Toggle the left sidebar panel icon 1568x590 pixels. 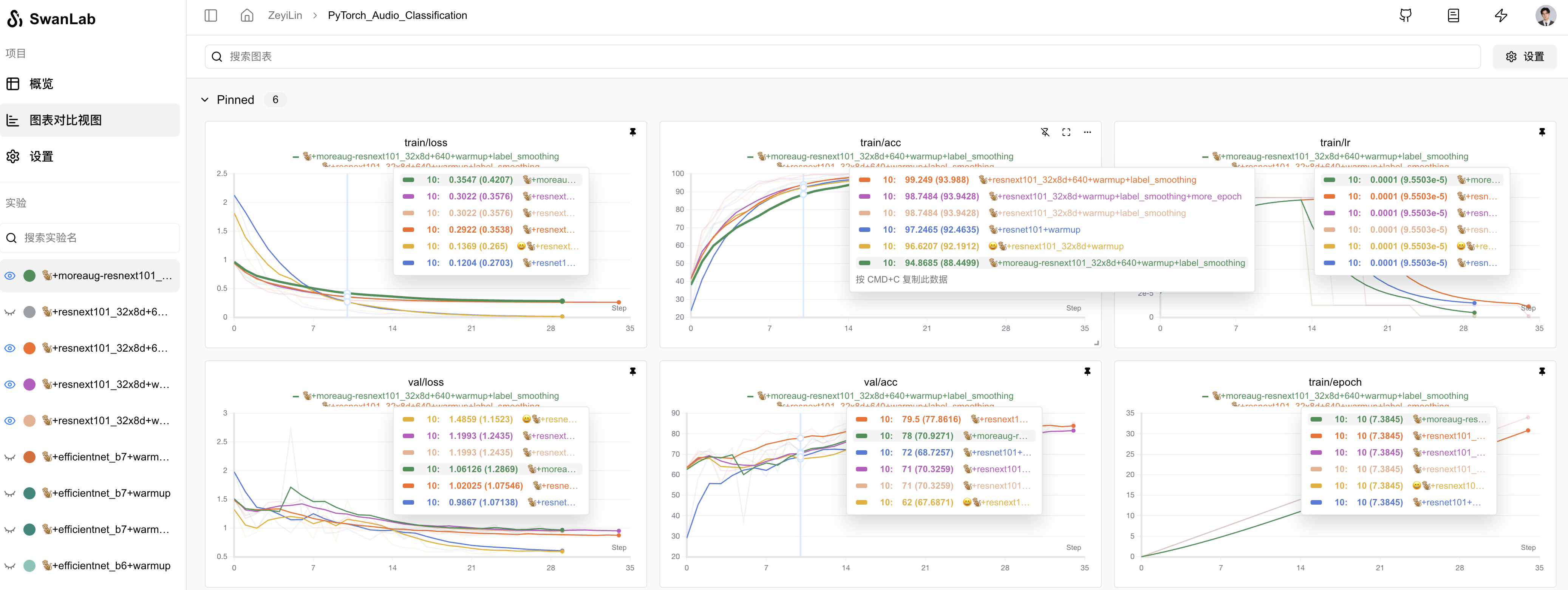coord(210,15)
